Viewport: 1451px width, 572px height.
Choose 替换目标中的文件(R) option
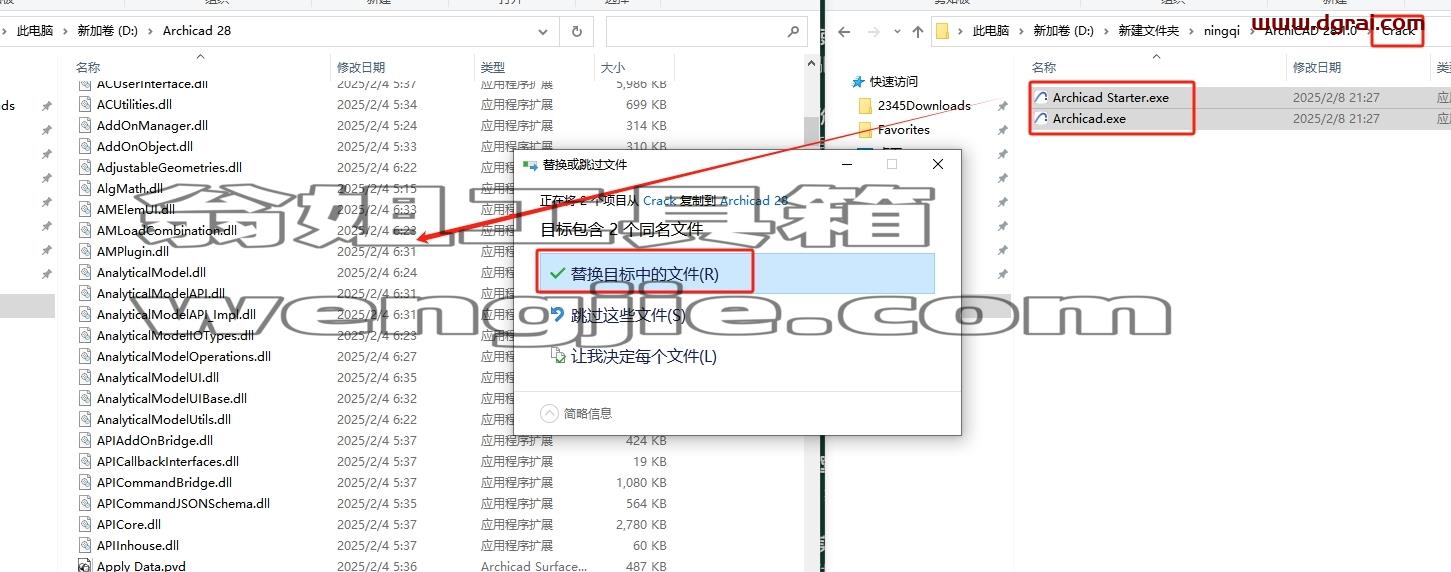(735, 273)
